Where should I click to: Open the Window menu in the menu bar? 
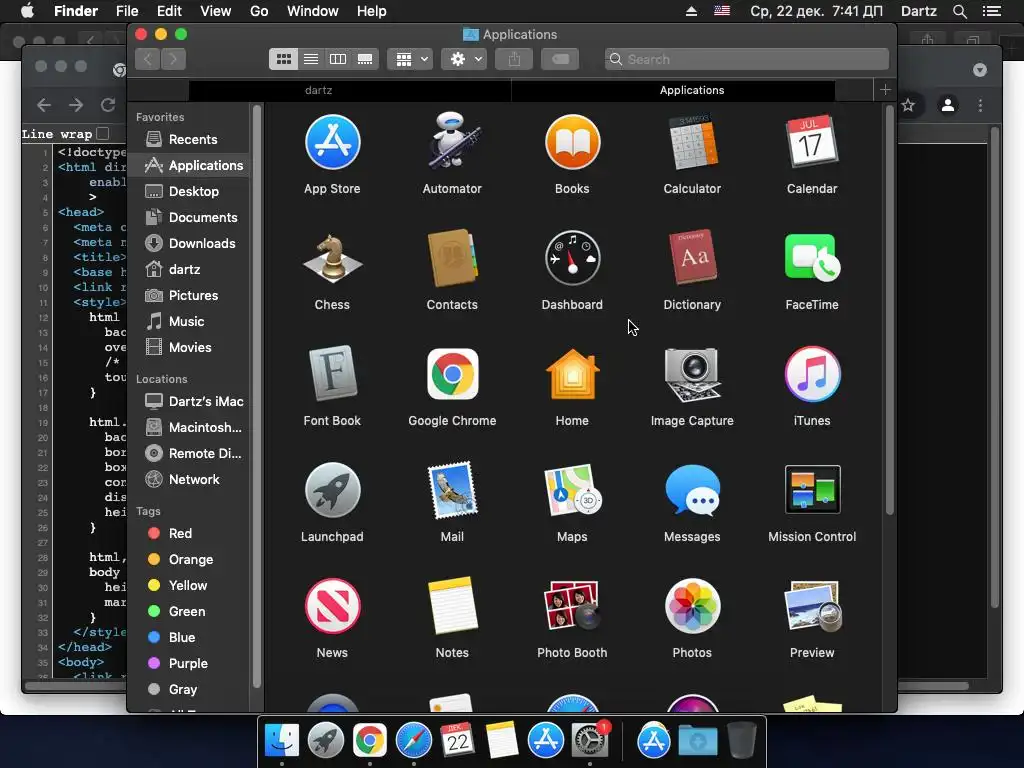coord(313,11)
